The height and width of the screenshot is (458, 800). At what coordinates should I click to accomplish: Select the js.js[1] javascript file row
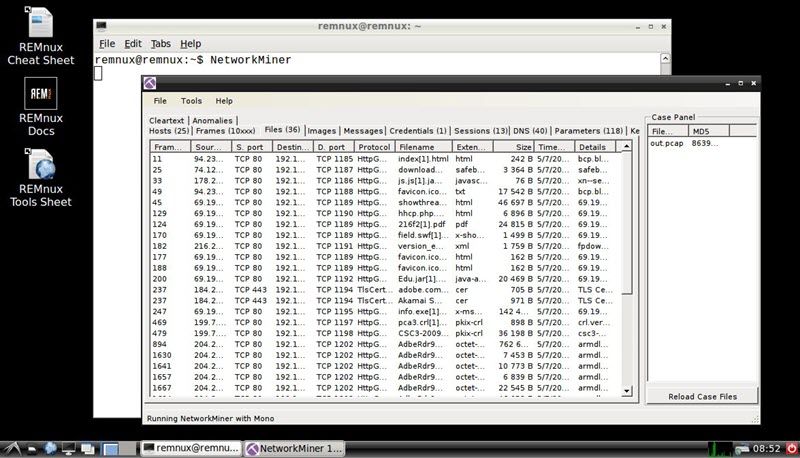click(x=385, y=181)
